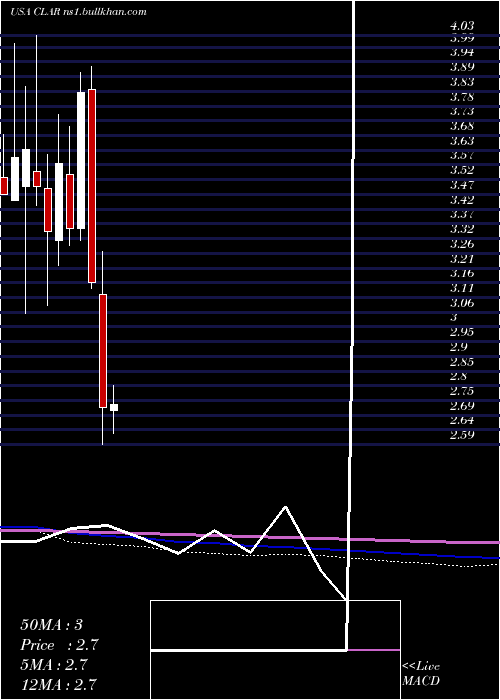Click the 3.16 price axis label

462,273
